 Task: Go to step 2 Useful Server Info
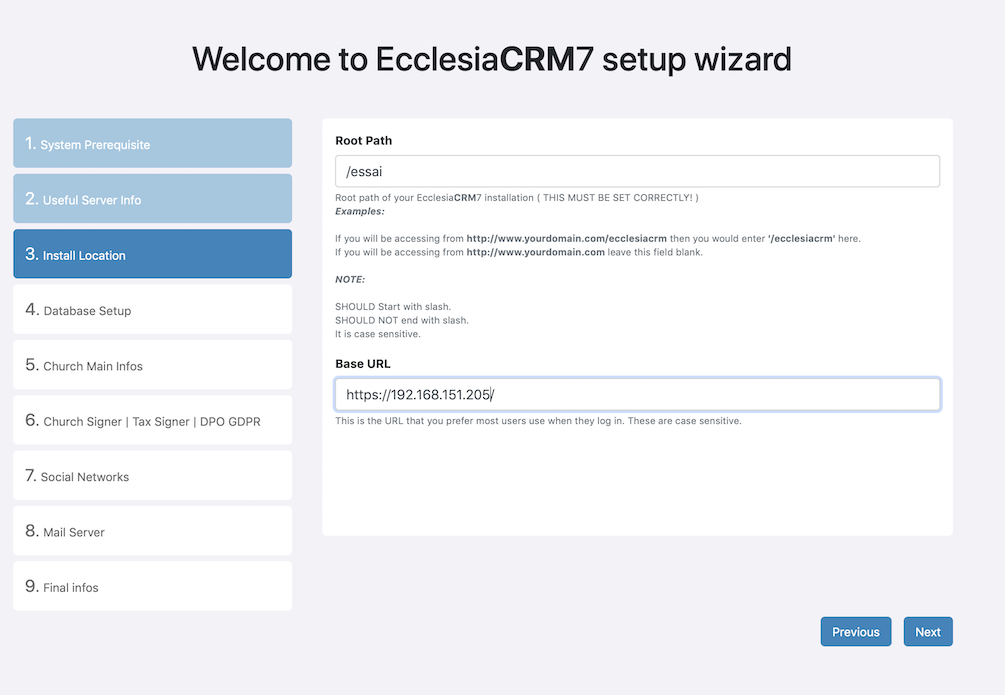tap(153, 199)
